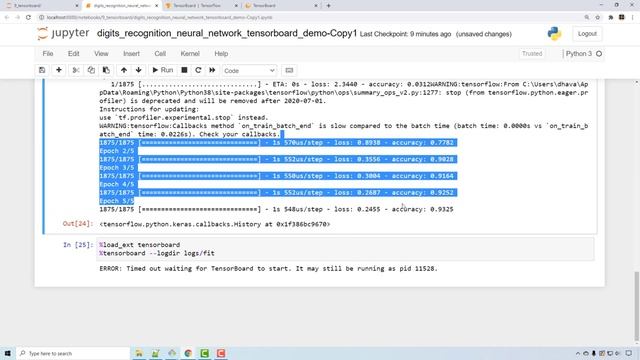Screen dimensions: 640x360
Task: Go back using the browser back arrow
Action: tap(7, 17)
